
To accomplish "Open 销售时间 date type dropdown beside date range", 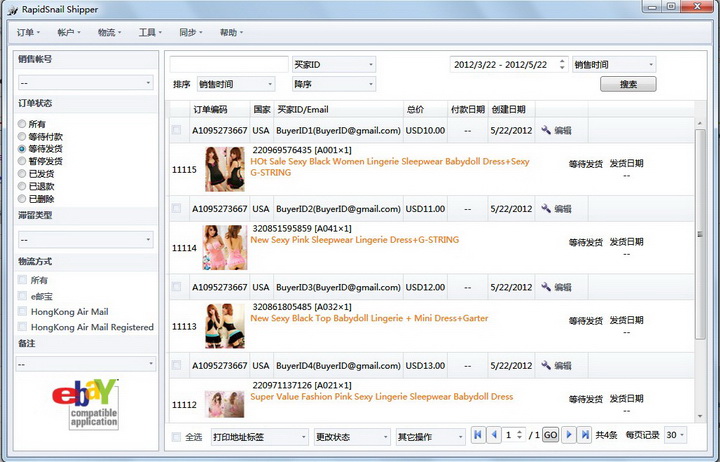I will click(x=614, y=65).
